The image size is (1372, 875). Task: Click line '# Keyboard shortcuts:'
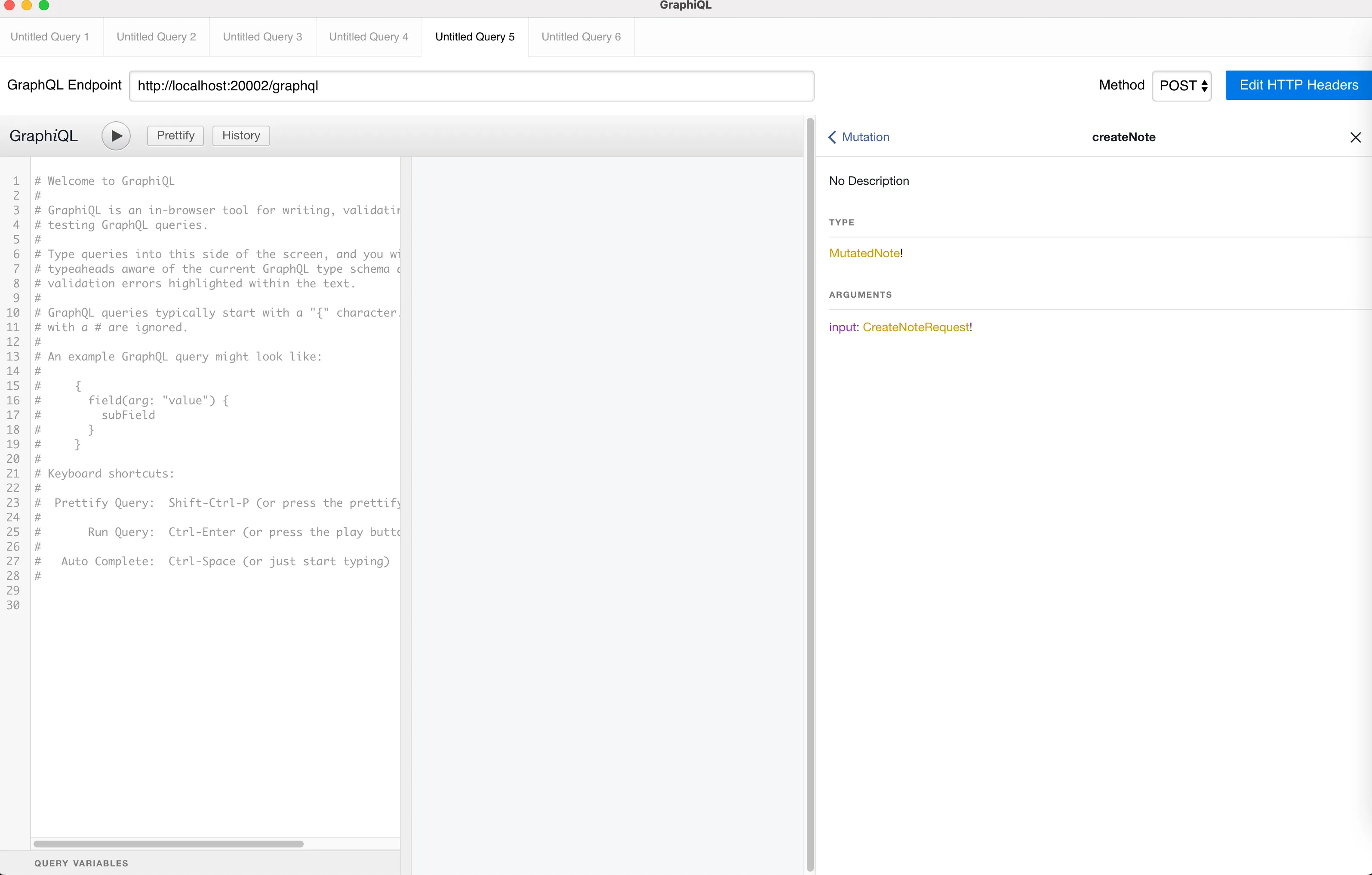(x=104, y=474)
